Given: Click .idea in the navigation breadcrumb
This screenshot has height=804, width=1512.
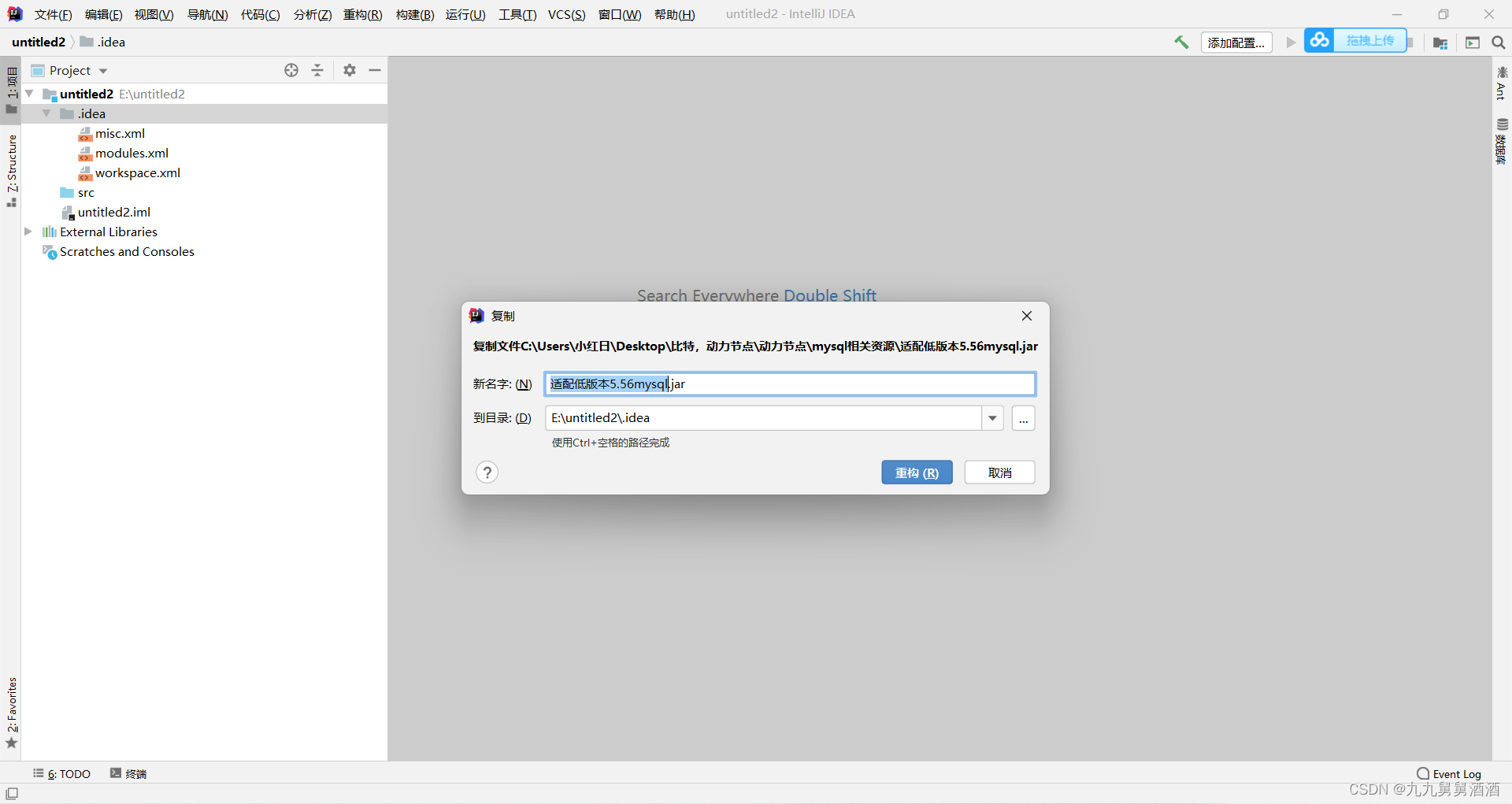Looking at the screenshot, I should [102, 42].
